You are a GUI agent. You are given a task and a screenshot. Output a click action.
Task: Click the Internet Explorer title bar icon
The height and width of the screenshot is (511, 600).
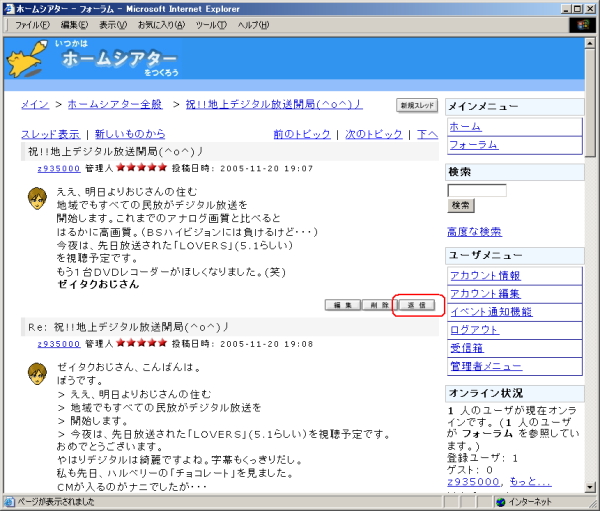click(8, 8)
